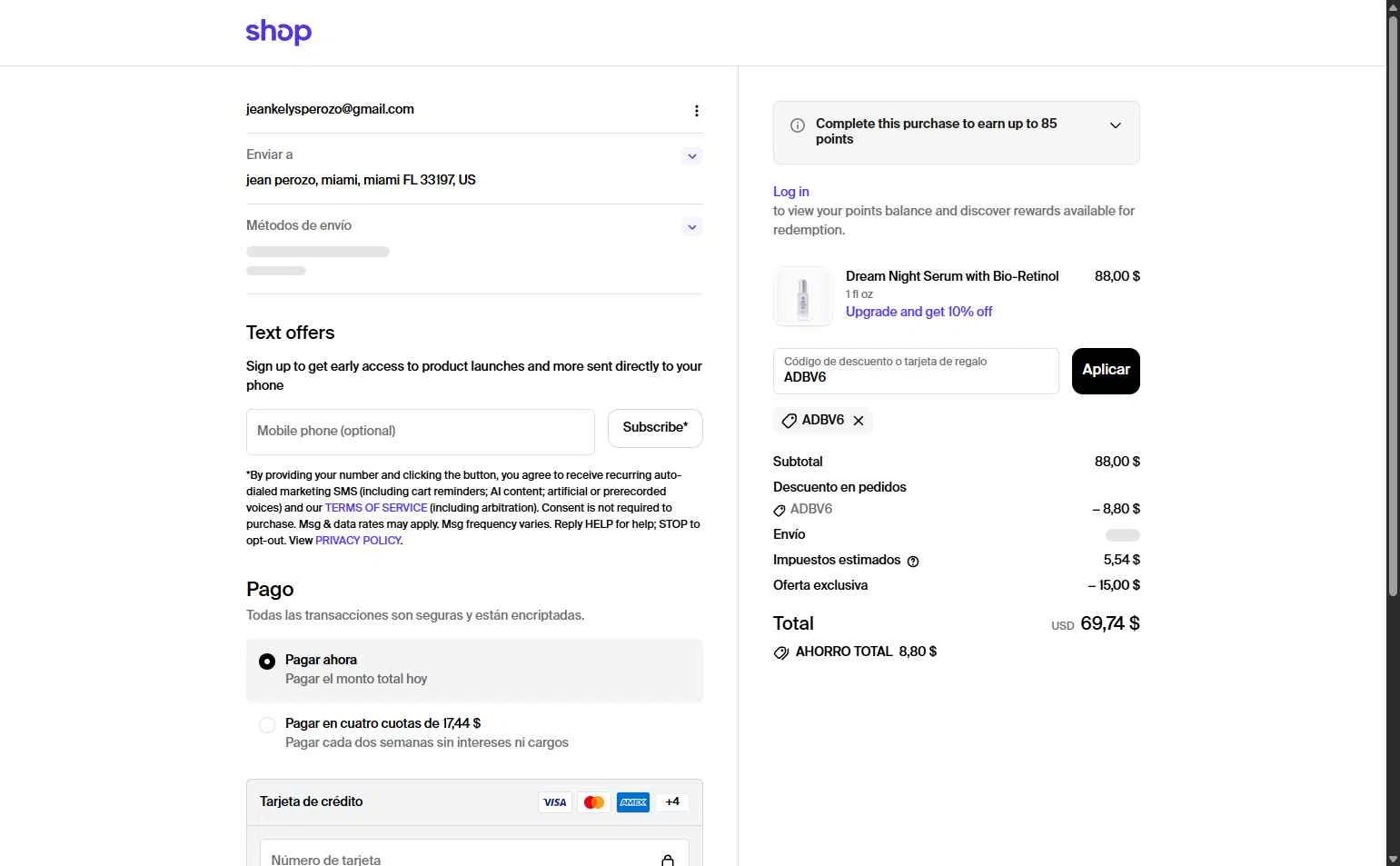1400x866 pixels.
Task: Click the page vertical scrollbar thumb
Action: coord(1393,306)
